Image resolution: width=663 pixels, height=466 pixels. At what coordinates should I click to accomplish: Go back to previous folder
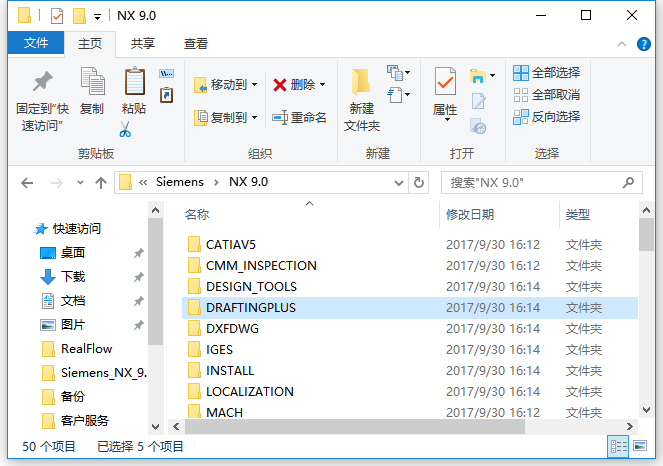27,183
